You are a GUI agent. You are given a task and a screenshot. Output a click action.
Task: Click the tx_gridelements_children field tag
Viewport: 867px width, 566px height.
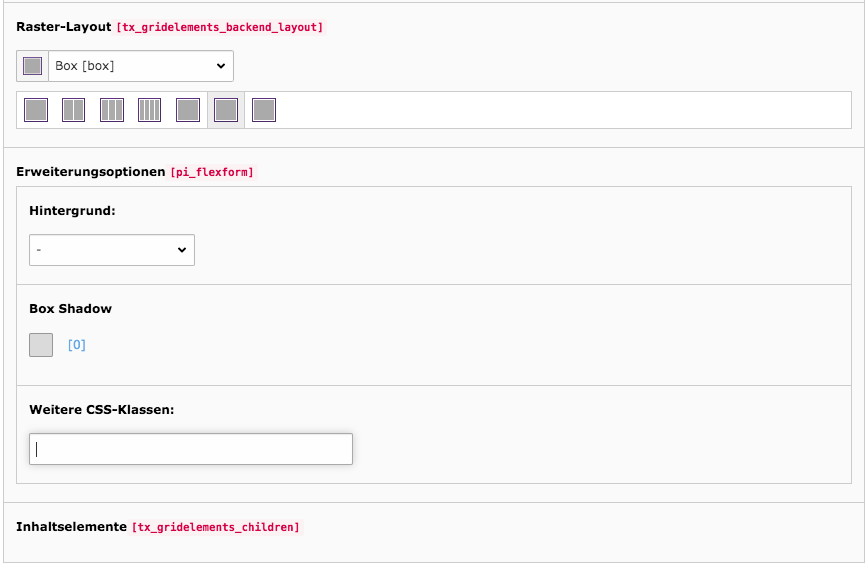coord(216,527)
